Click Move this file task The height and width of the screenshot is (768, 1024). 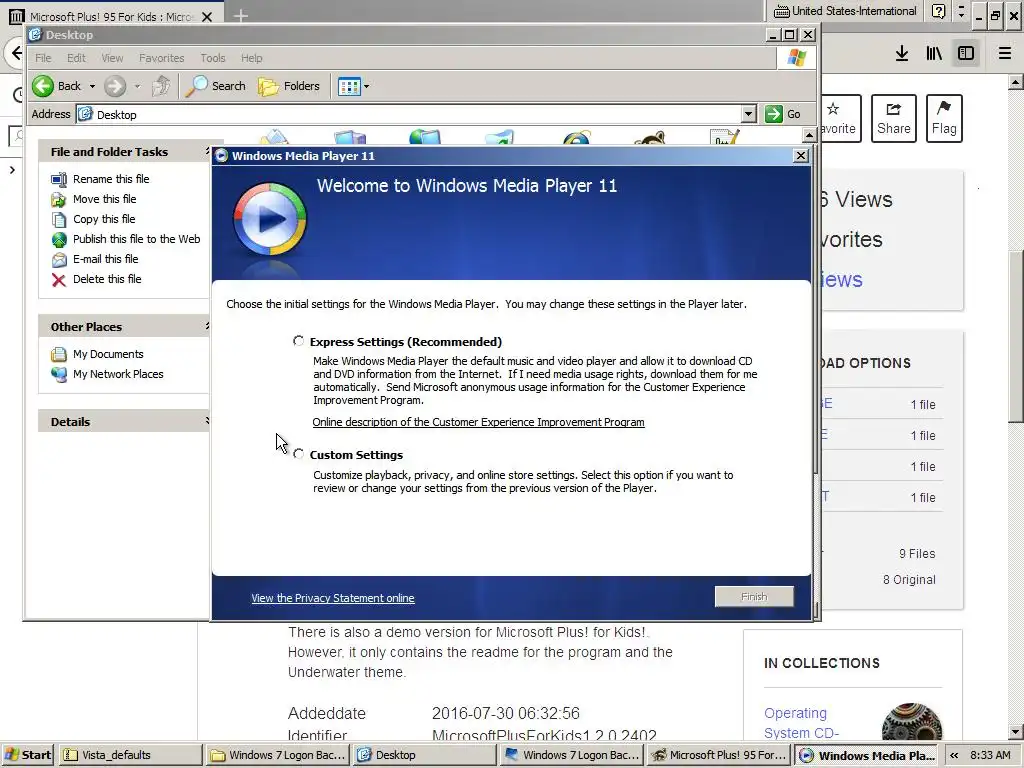(104, 199)
